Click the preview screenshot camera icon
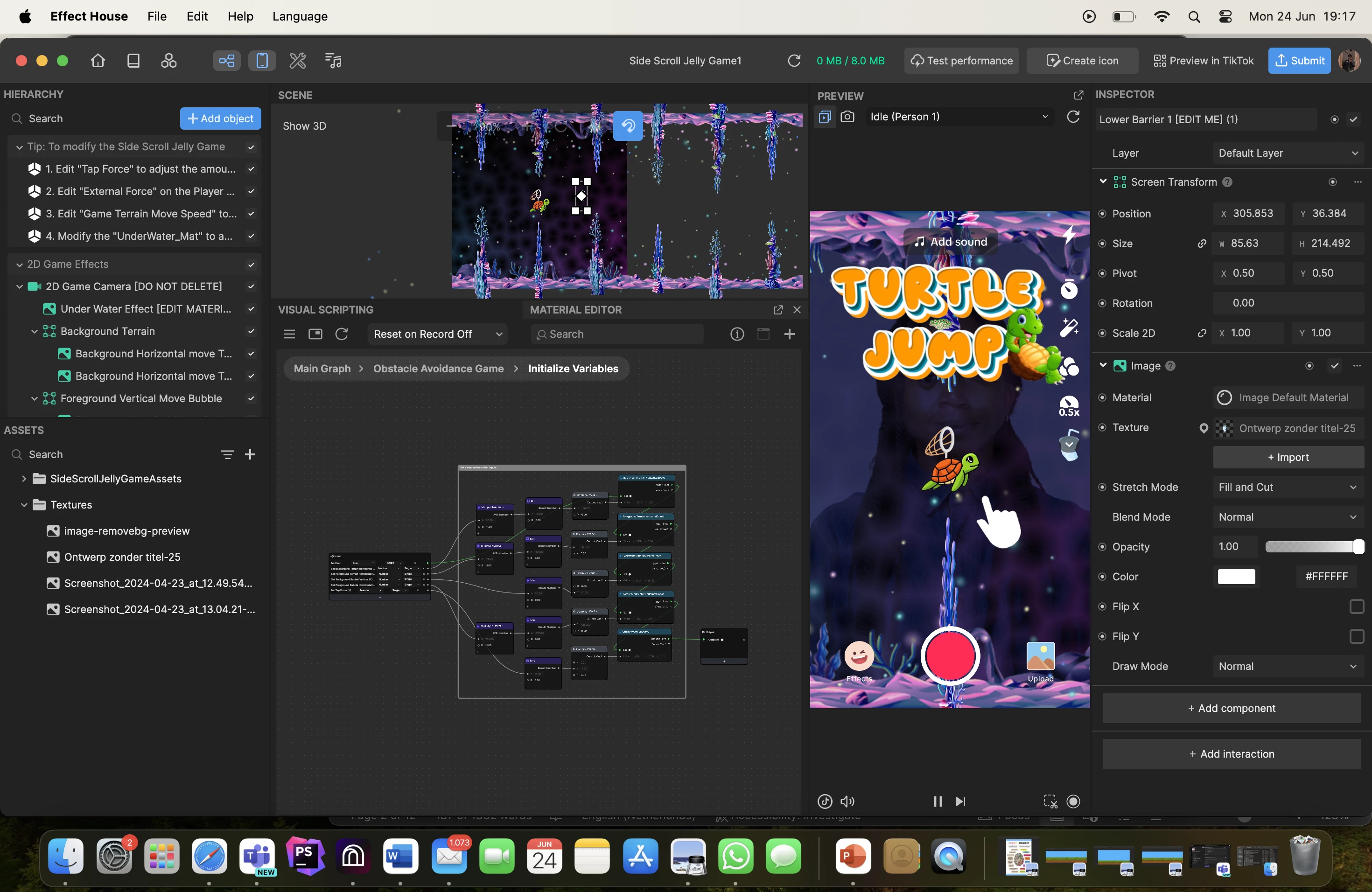1372x892 pixels. point(847,117)
